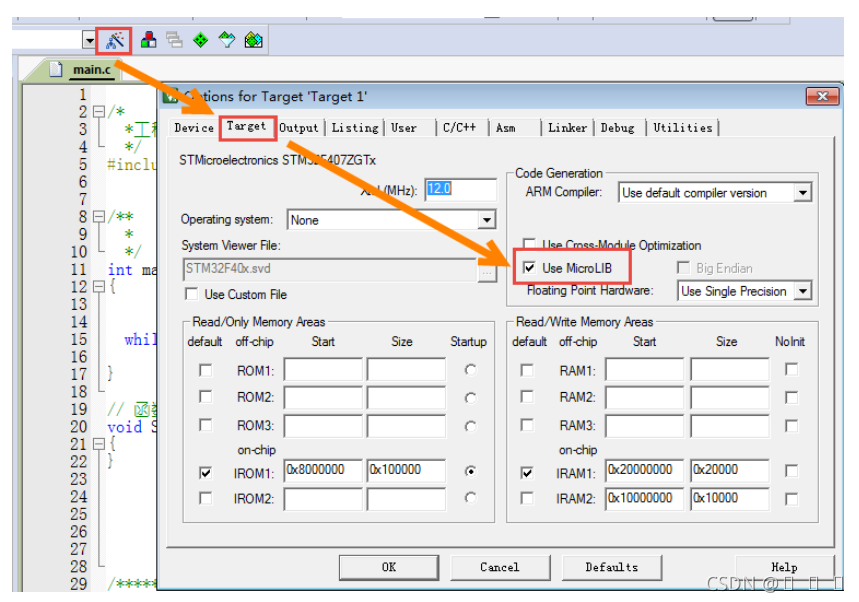The height and width of the screenshot is (602, 859).
Task: Toggle the IRAM2 NoInit checkbox
Action: coord(791,499)
